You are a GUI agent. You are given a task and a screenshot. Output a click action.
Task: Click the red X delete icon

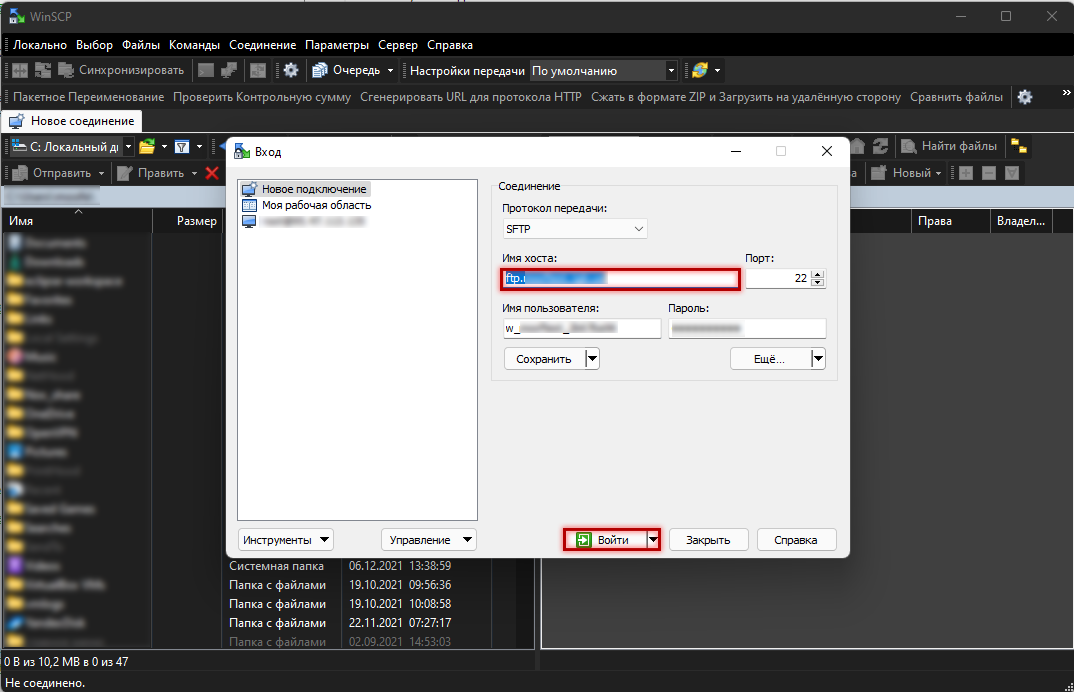(212, 173)
